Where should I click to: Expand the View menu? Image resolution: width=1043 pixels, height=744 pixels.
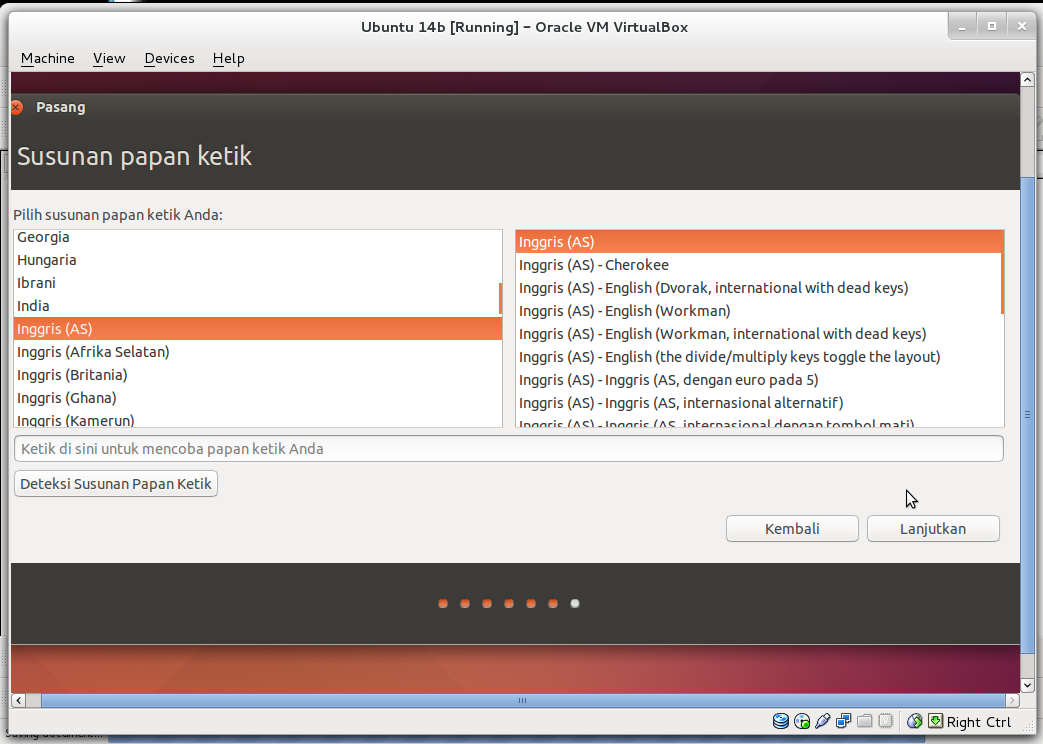tap(109, 58)
